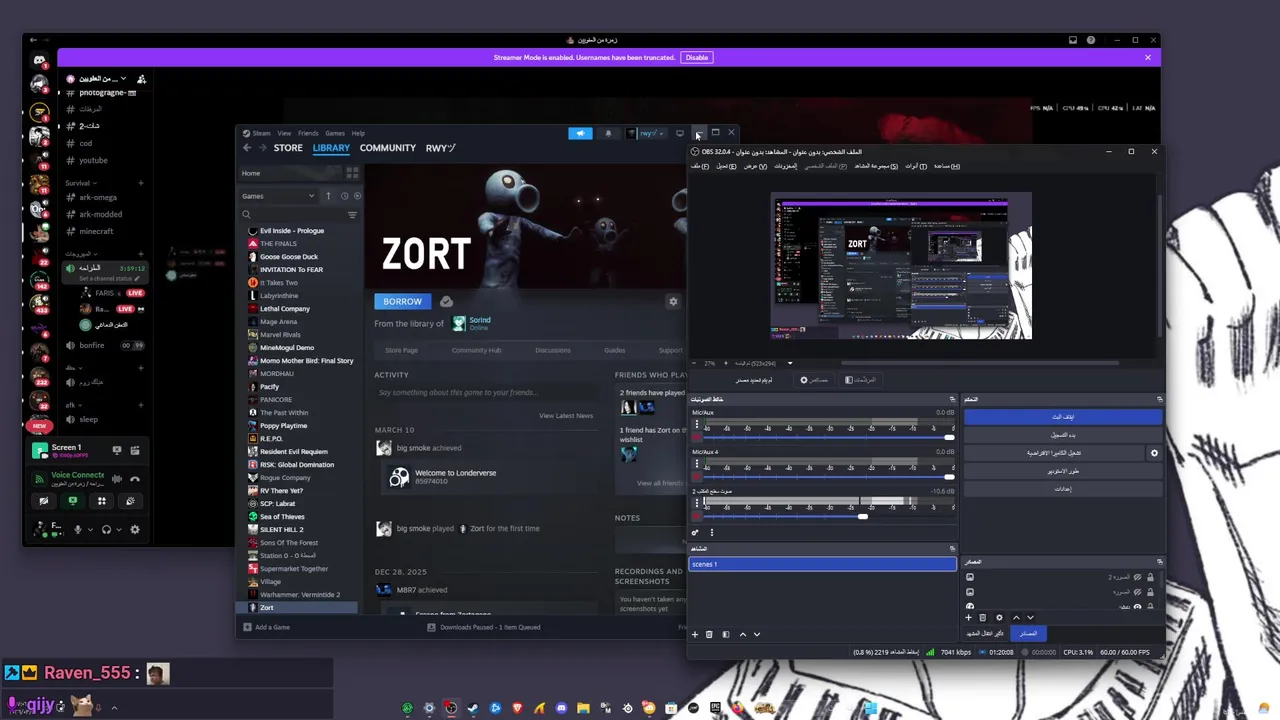The width and height of the screenshot is (1280, 720).
Task: Click the BORROW button for Zort
Action: pos(403,301)
